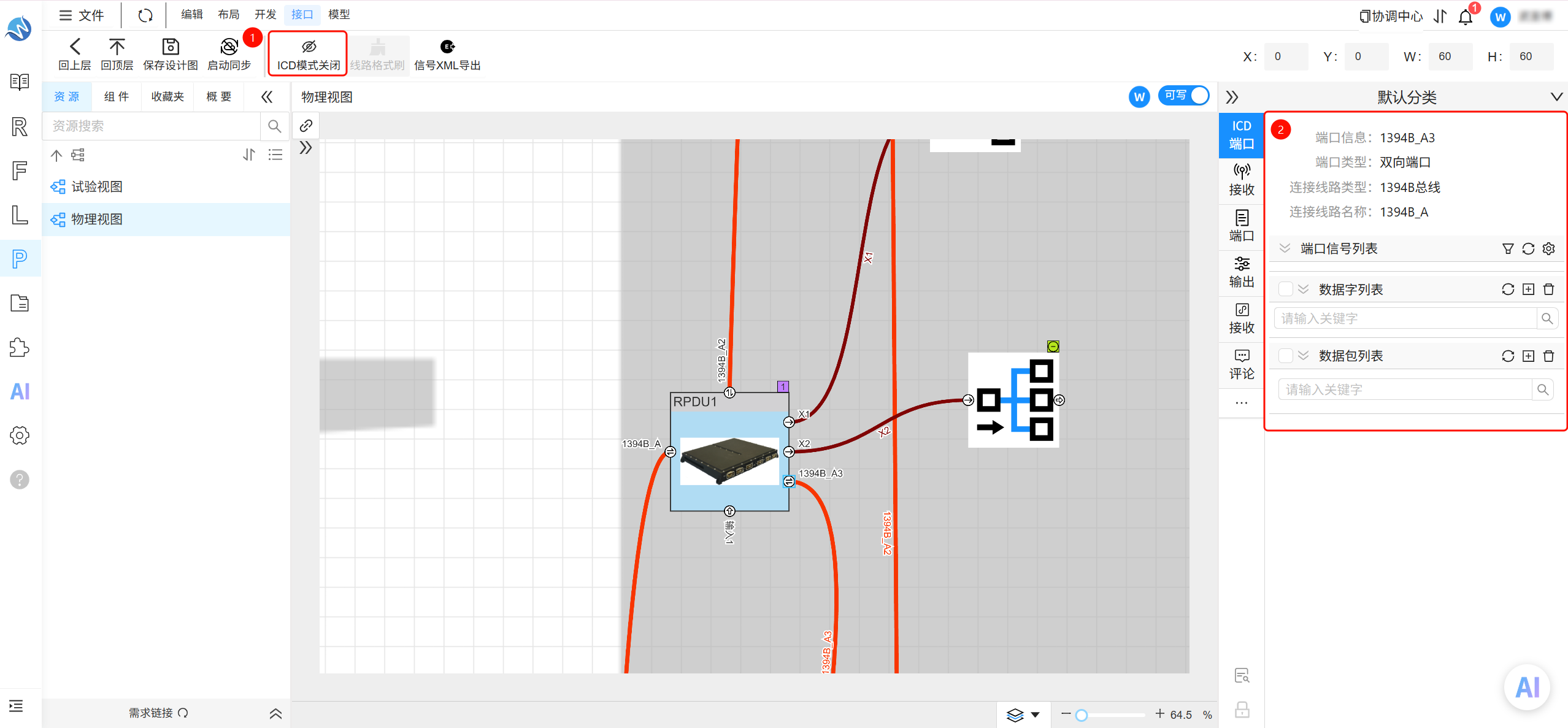Expand the 需求链接 bottom panel
Image resolution: width=1568 pixels, height=728 pixels.
[276, 713]
